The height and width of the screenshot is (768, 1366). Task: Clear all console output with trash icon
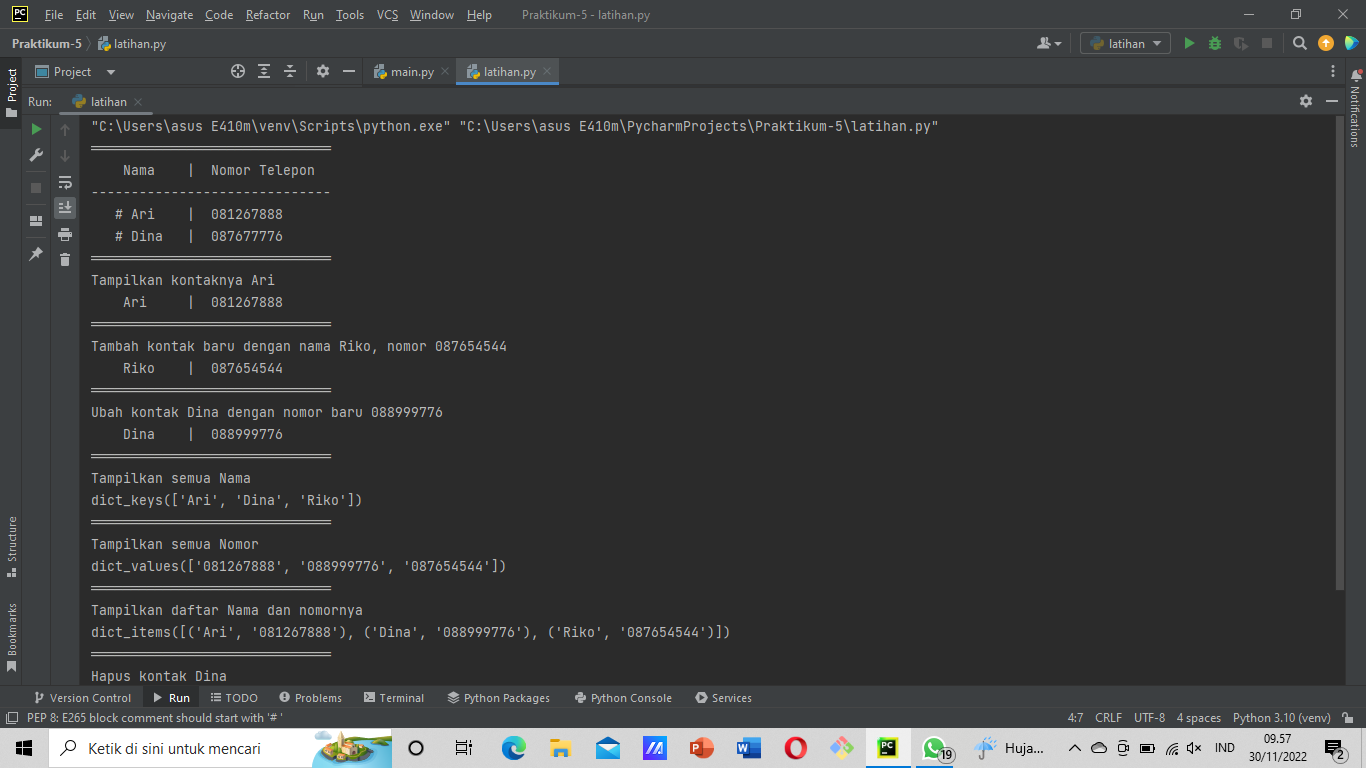(x=65, y=260)
